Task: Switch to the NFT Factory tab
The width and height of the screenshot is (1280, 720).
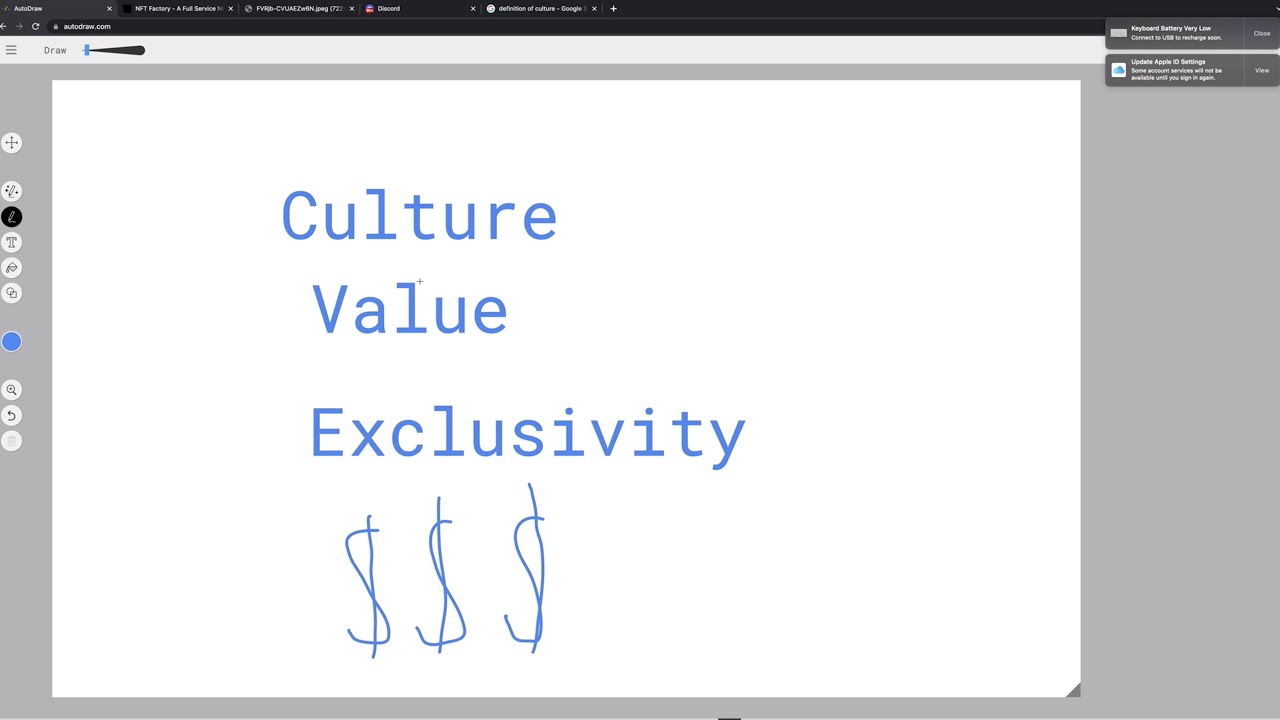Action: click(178, 8)
